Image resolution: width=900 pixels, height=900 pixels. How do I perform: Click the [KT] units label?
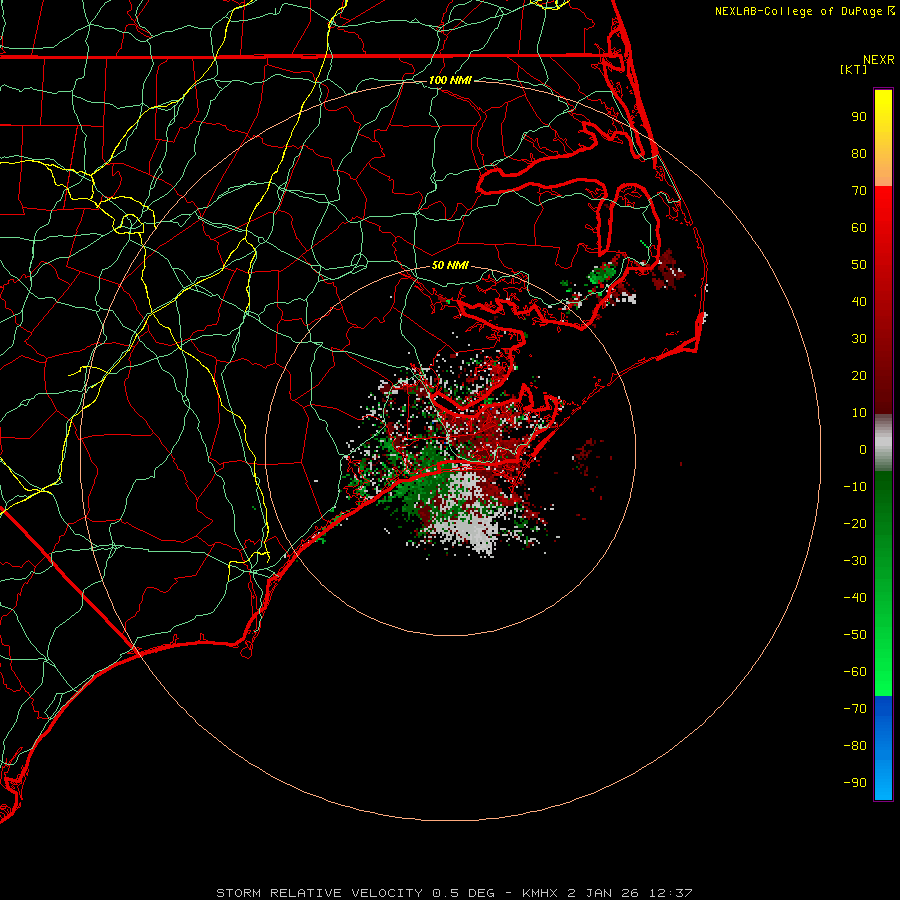coord(854,69)
